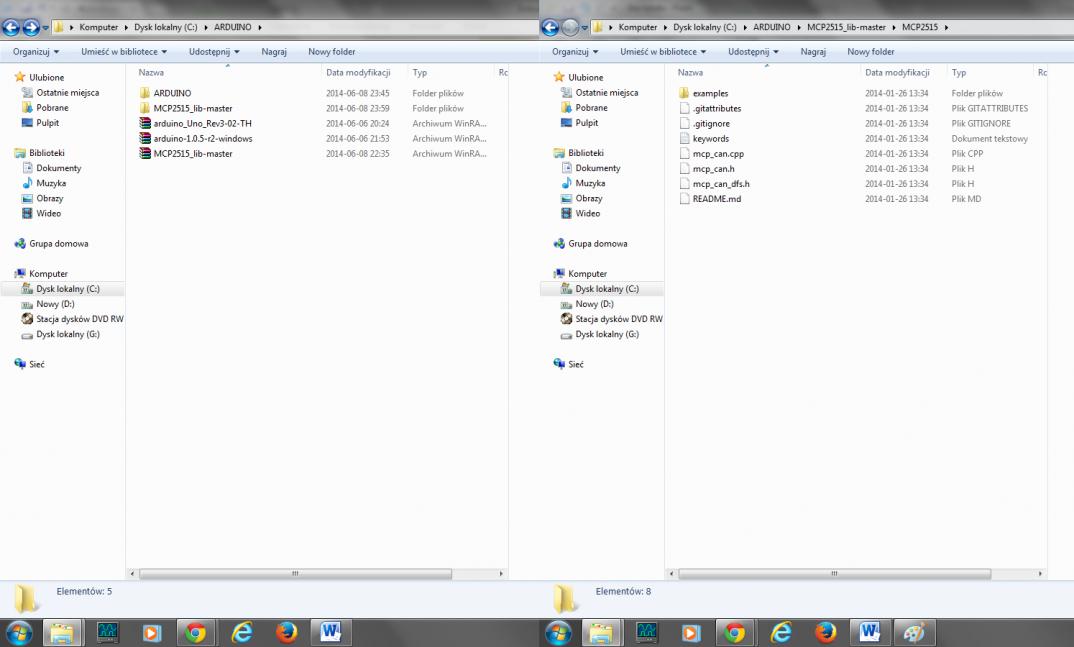Sort by Data modyfikacji in the right window

[897, 73]
